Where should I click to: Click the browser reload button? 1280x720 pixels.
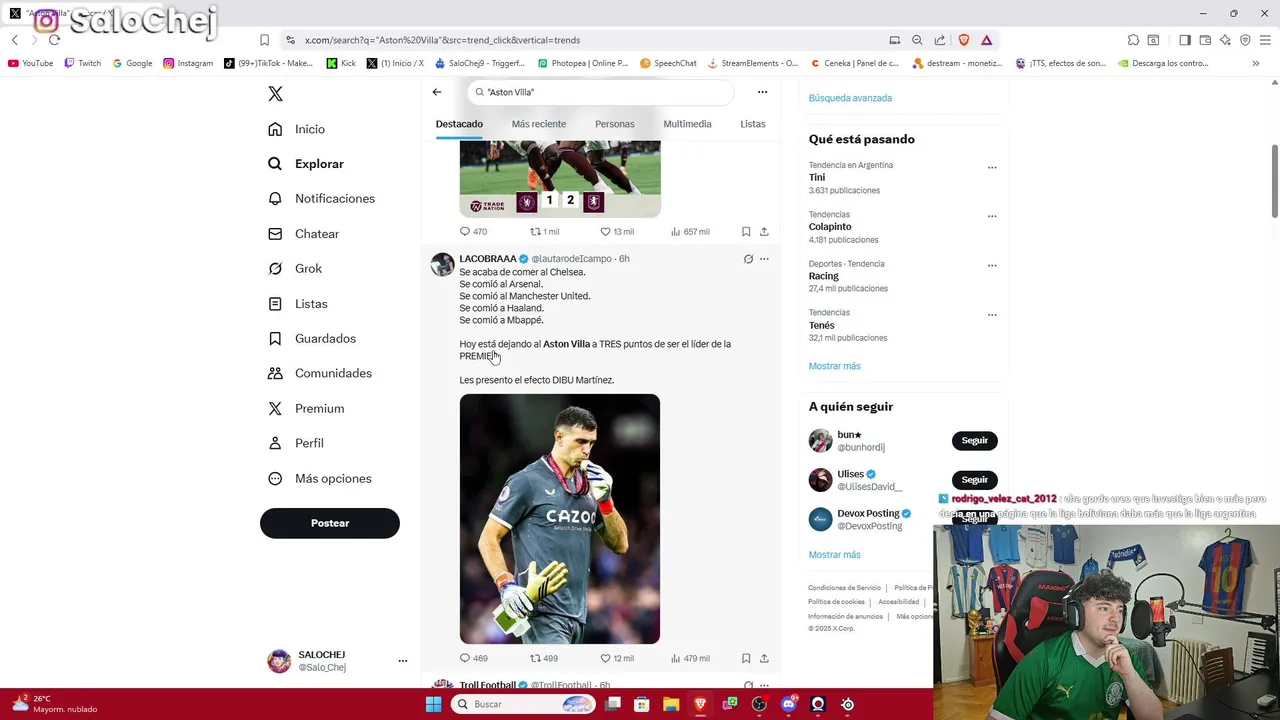(54, 40)
